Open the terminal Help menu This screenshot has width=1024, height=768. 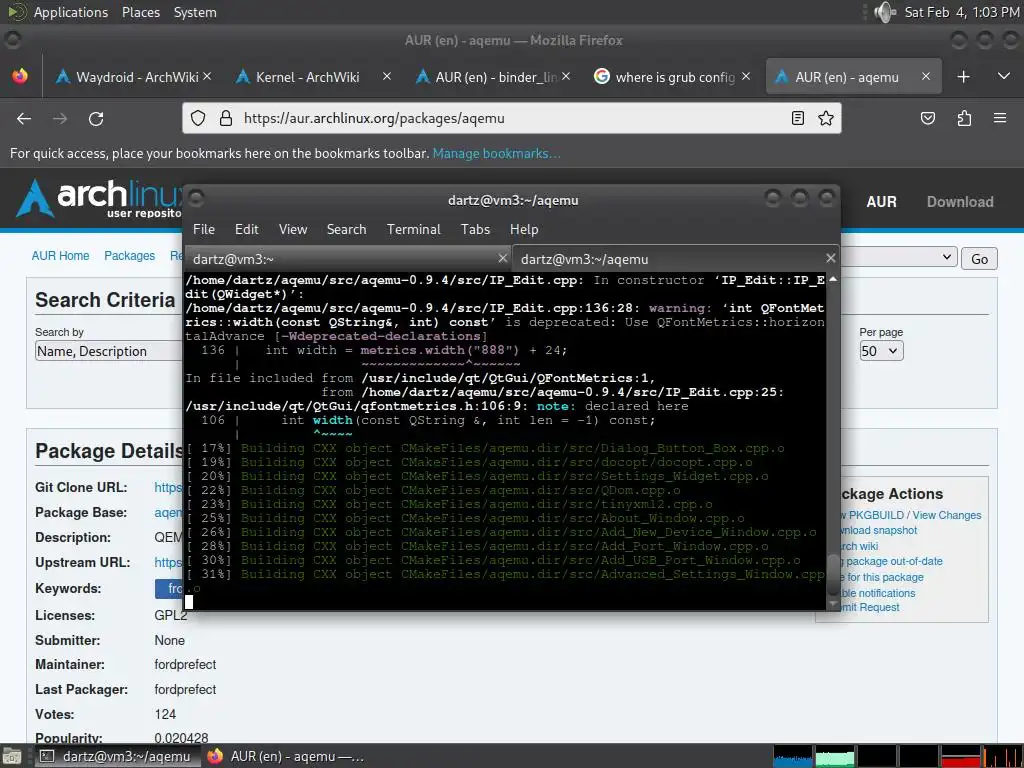click(x=524, y=229)
